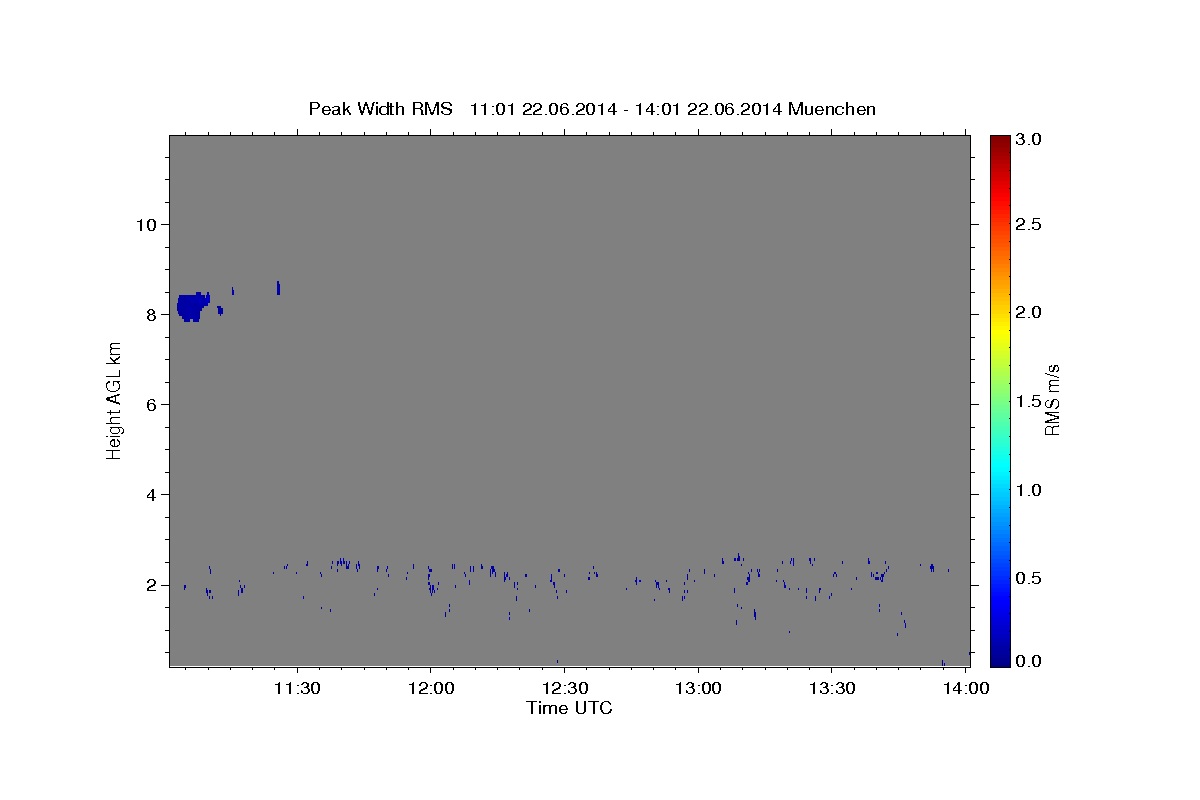Click the colorbar label 3.0

(1029, 139)
